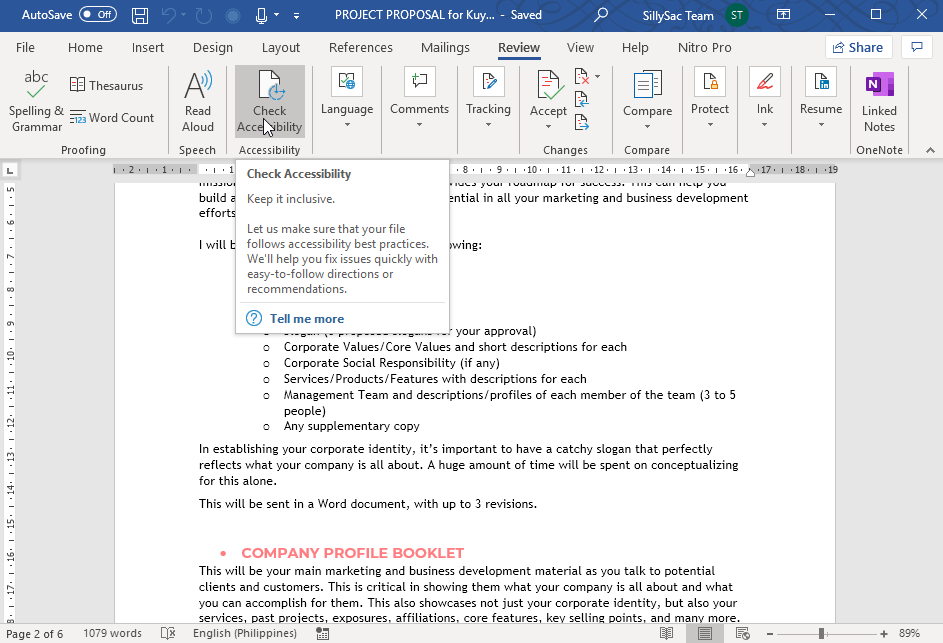Click English (Philippines) language status

[245, 633]
